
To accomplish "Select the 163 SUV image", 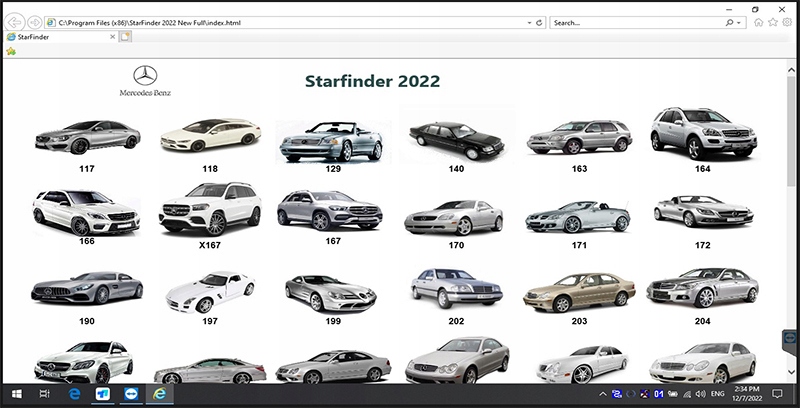I will tap(579, 137).
